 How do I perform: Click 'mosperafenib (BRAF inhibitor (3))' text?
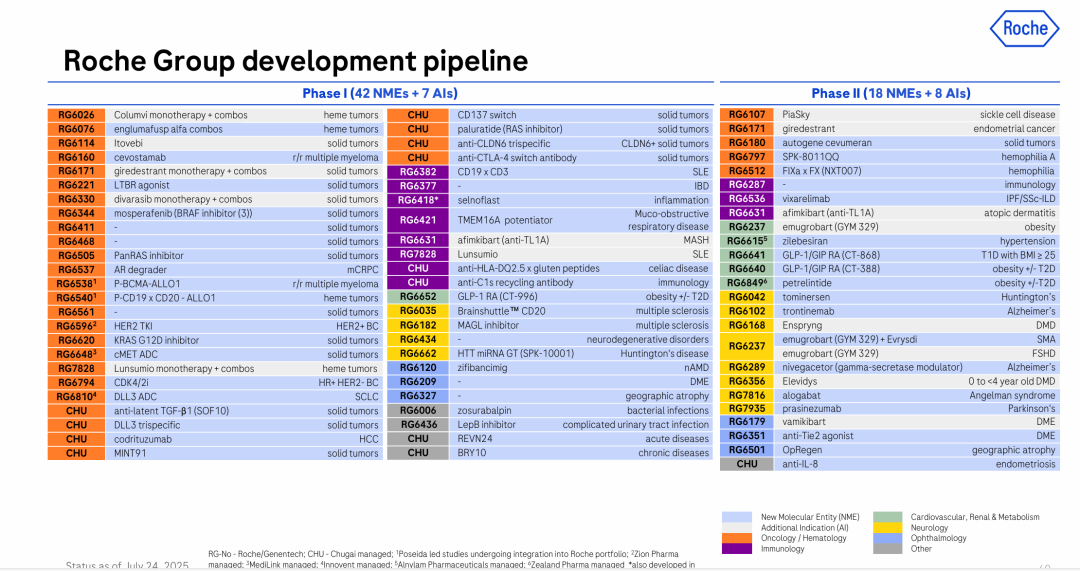(x=183, y=214)
